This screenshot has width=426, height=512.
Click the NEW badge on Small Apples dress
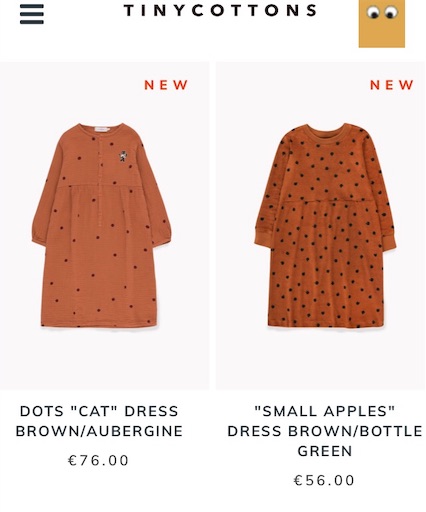[392, 85]
